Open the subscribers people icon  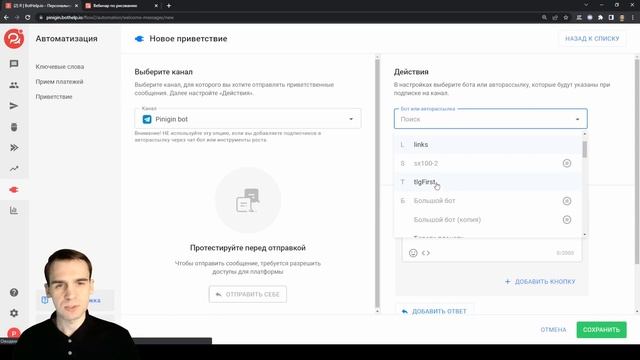[x=14, y=85]
